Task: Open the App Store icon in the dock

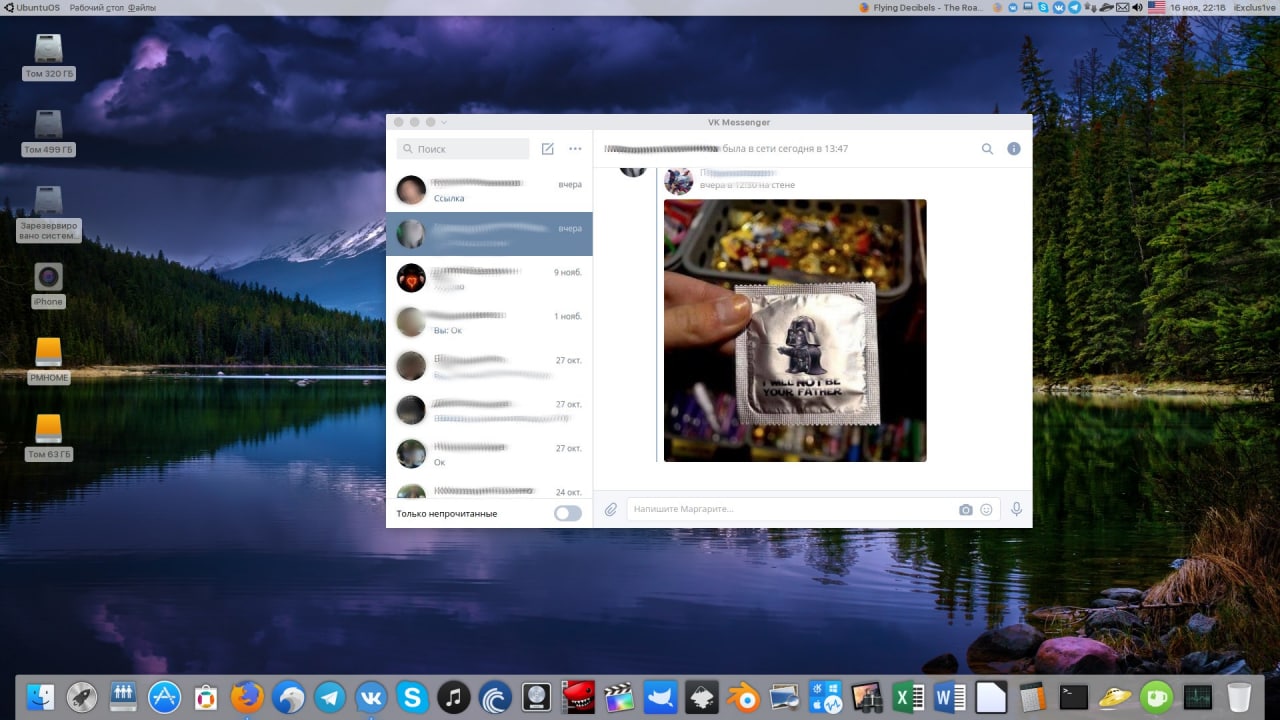Action: coord(164,697)
